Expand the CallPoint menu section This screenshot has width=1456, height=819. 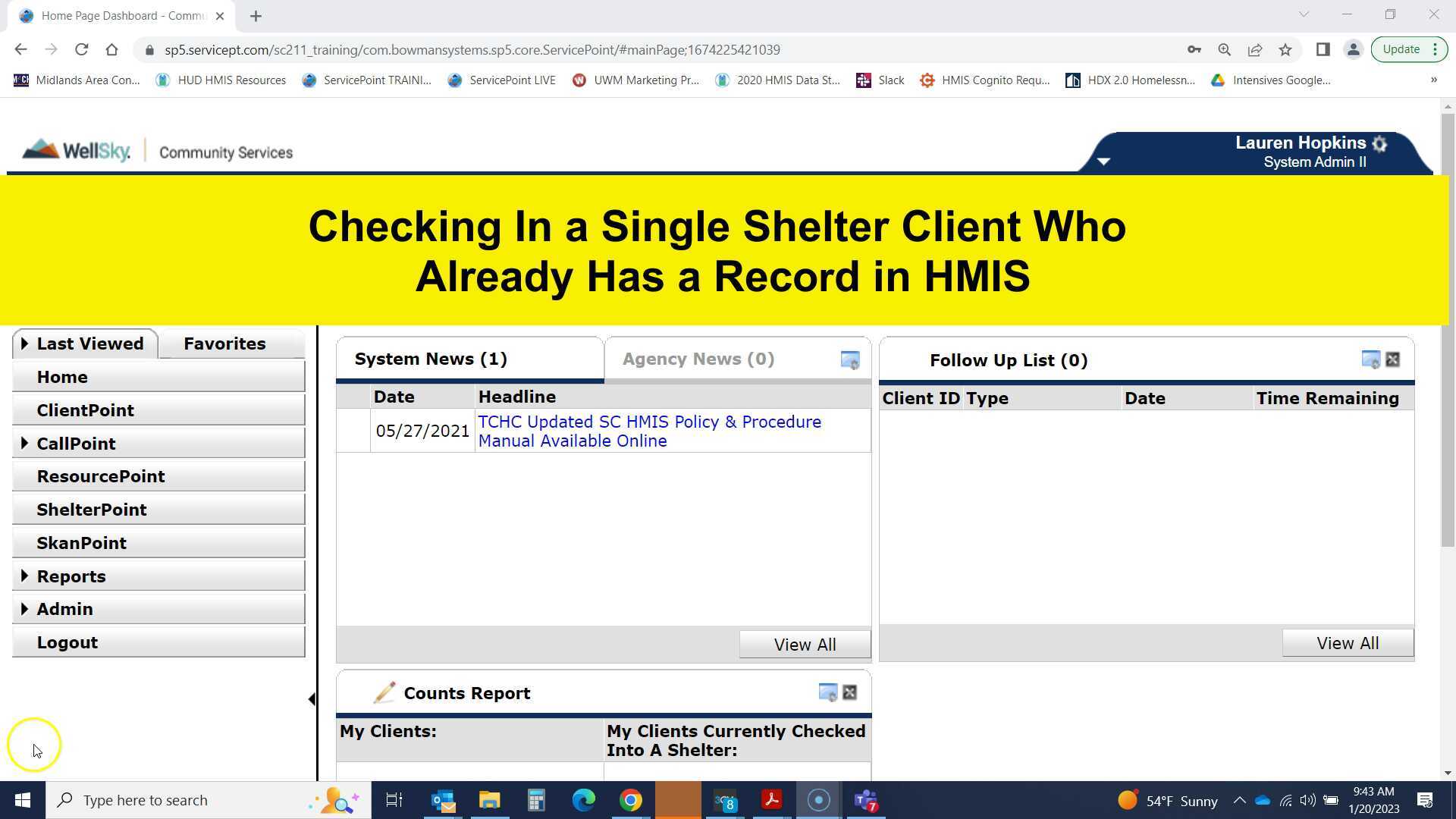tap(25, 443)
